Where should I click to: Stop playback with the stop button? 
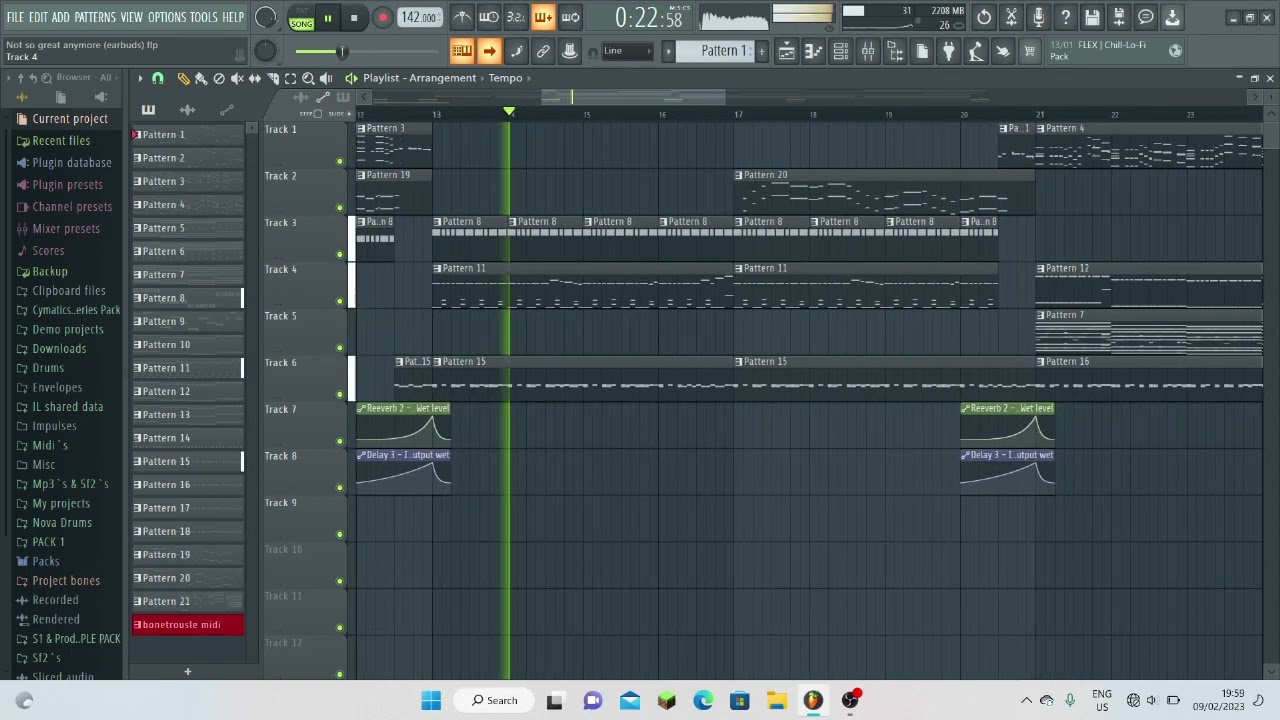click(354, 18)
